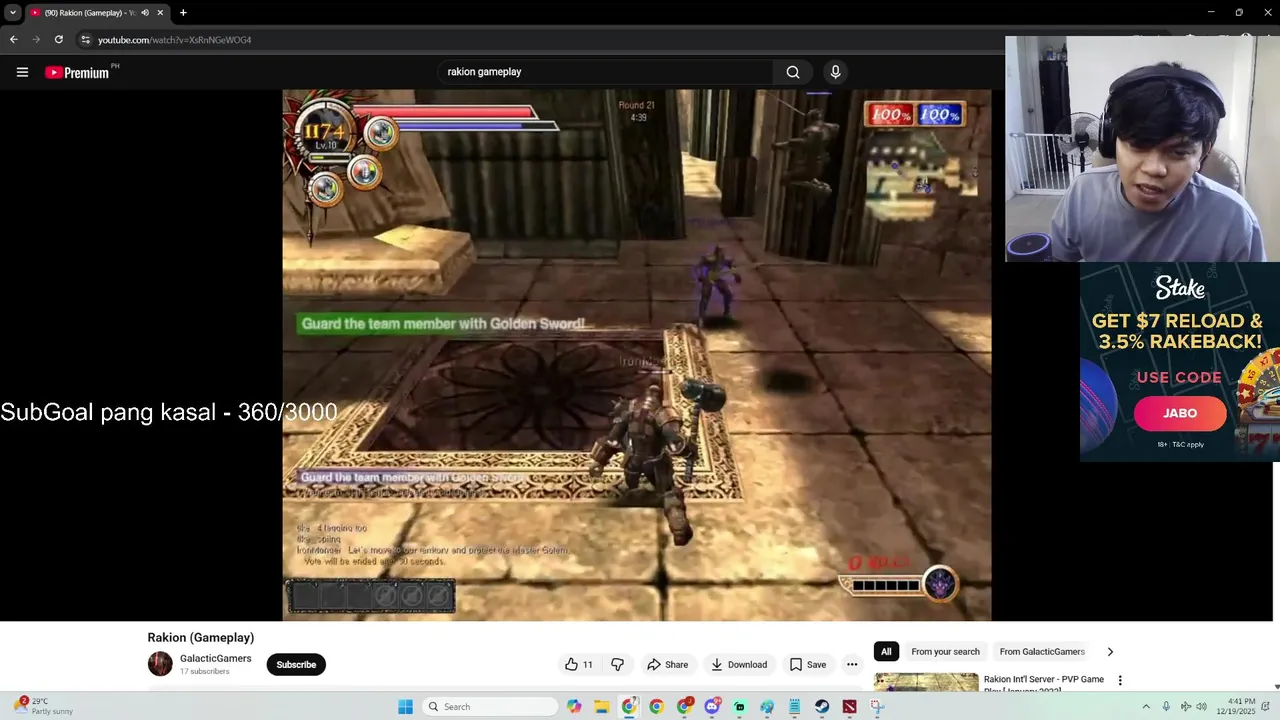Subscribe to GalacticGamers channel

point(296,664)
